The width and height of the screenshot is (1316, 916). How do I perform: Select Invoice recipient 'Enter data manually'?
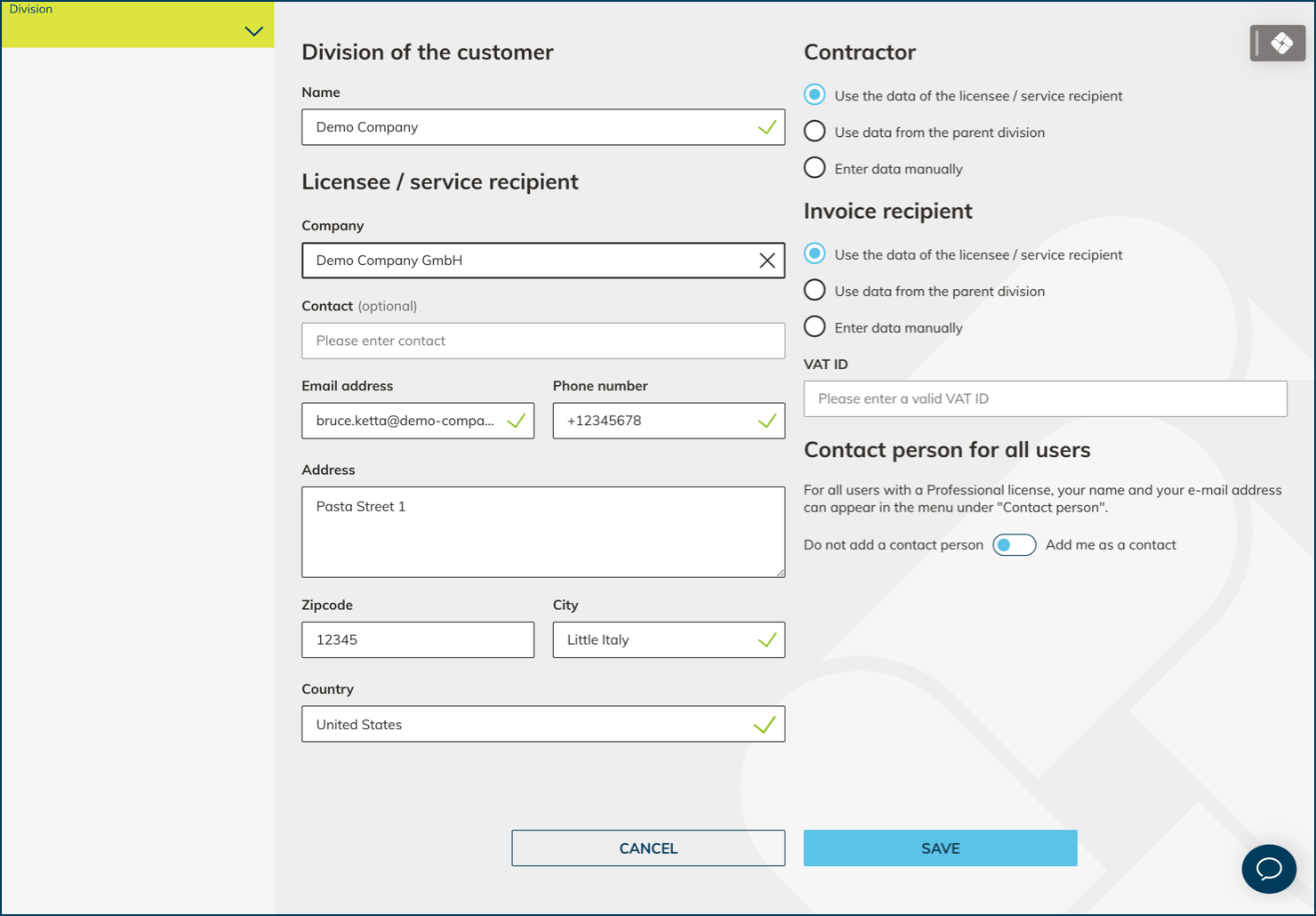click(x=814, y=327)
